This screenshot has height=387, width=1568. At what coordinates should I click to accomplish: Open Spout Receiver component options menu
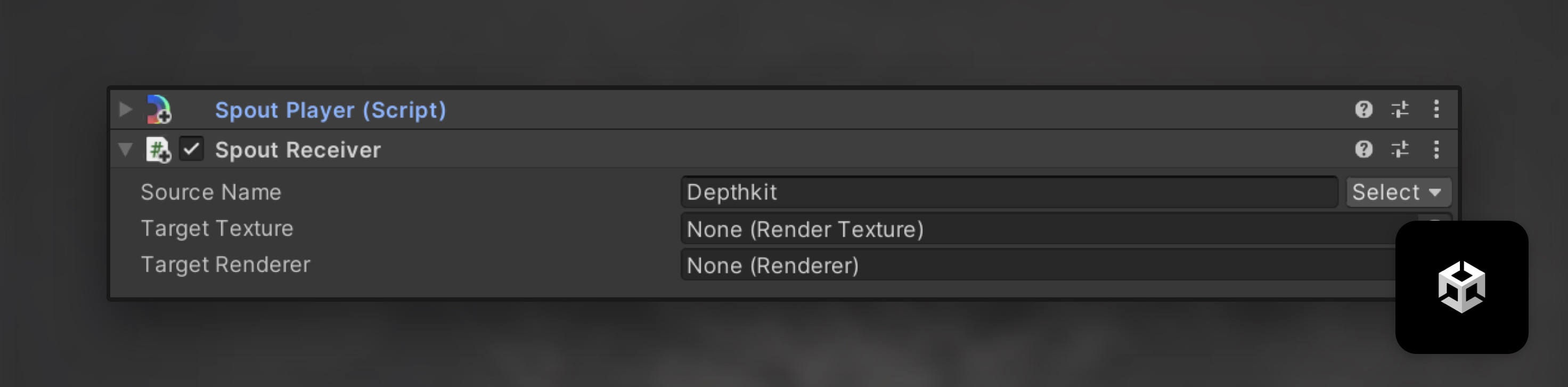click(1436, 149)
